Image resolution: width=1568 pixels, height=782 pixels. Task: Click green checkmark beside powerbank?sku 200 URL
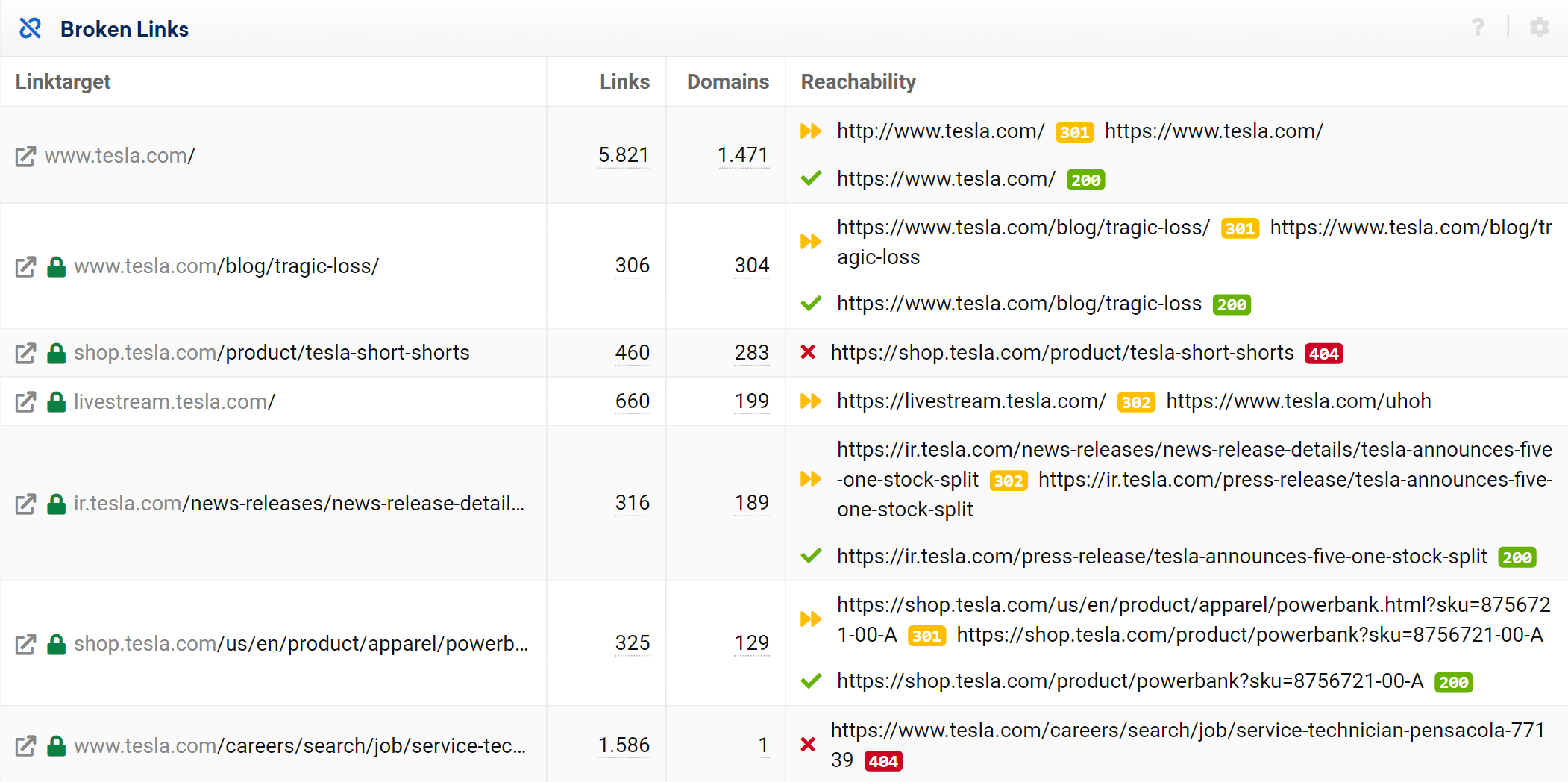811,681
